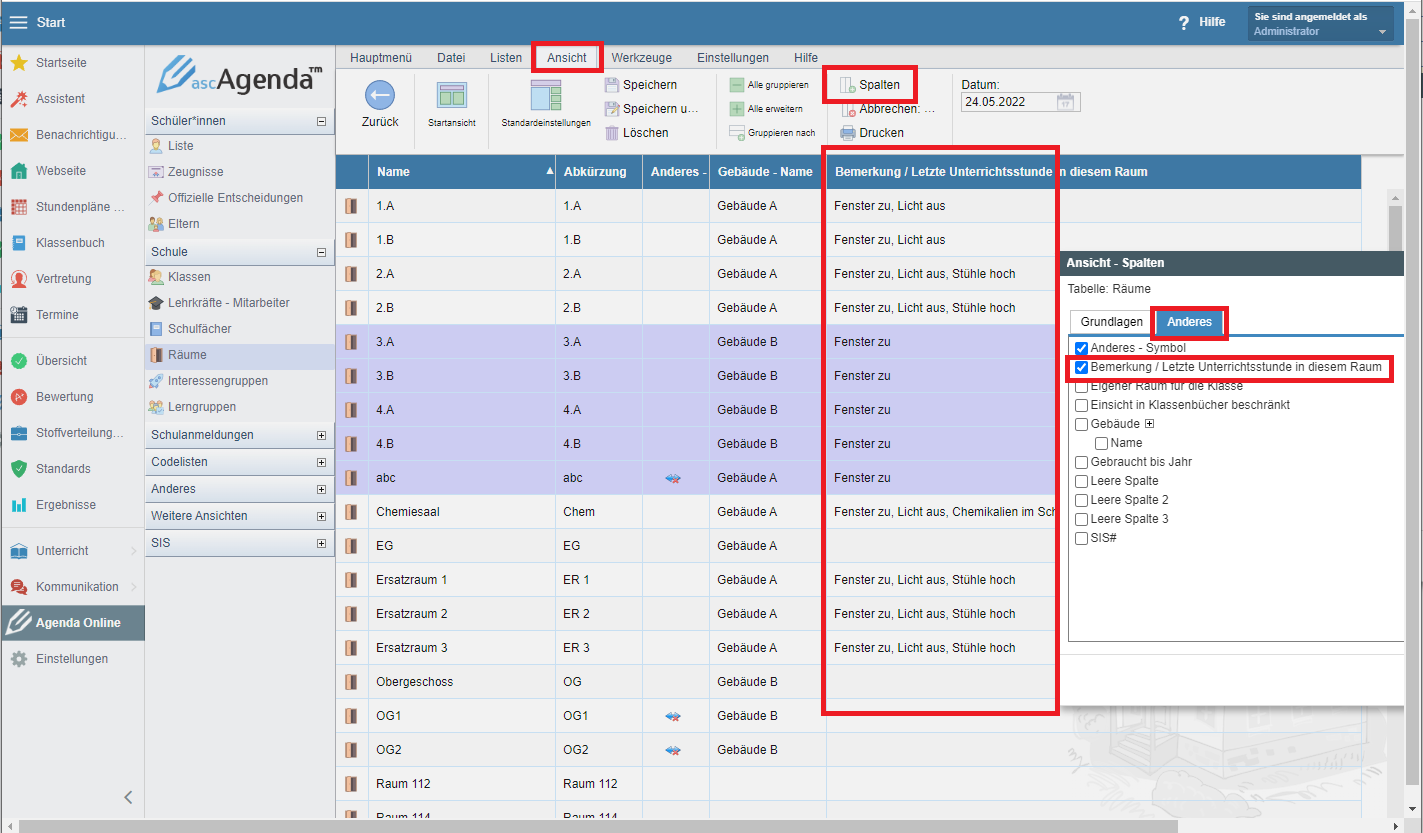Click the Hilfe question mark icon
Screen dimensions: 1423x833
[1184, 22]
